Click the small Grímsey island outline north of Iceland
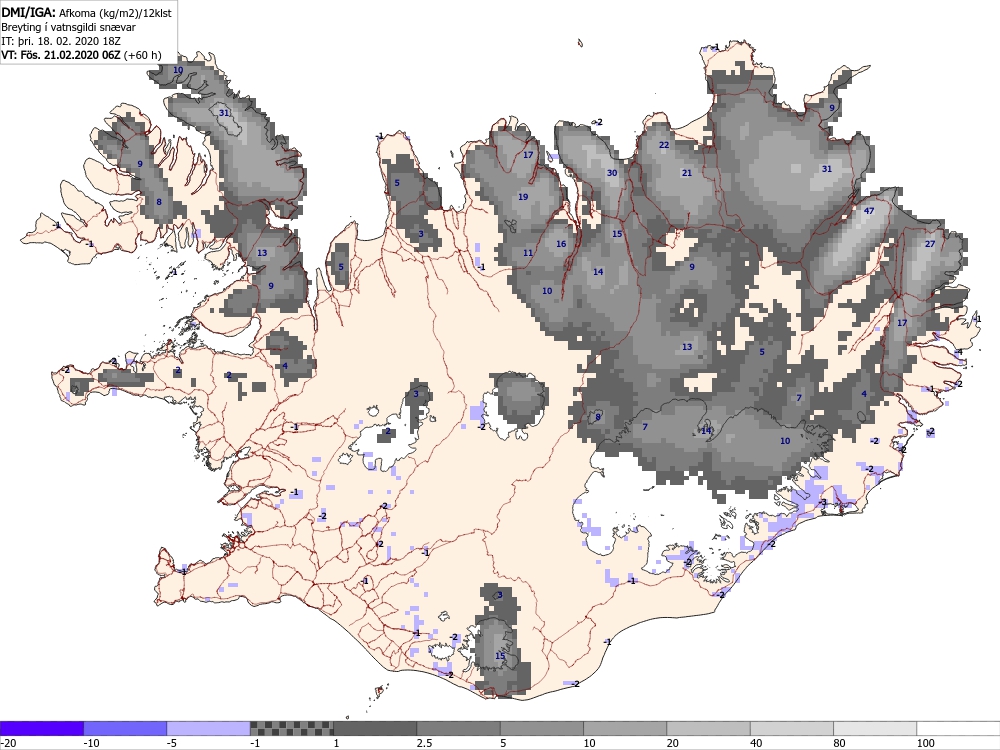Viewport: 1000px width, 750px height. coord(580,43)
